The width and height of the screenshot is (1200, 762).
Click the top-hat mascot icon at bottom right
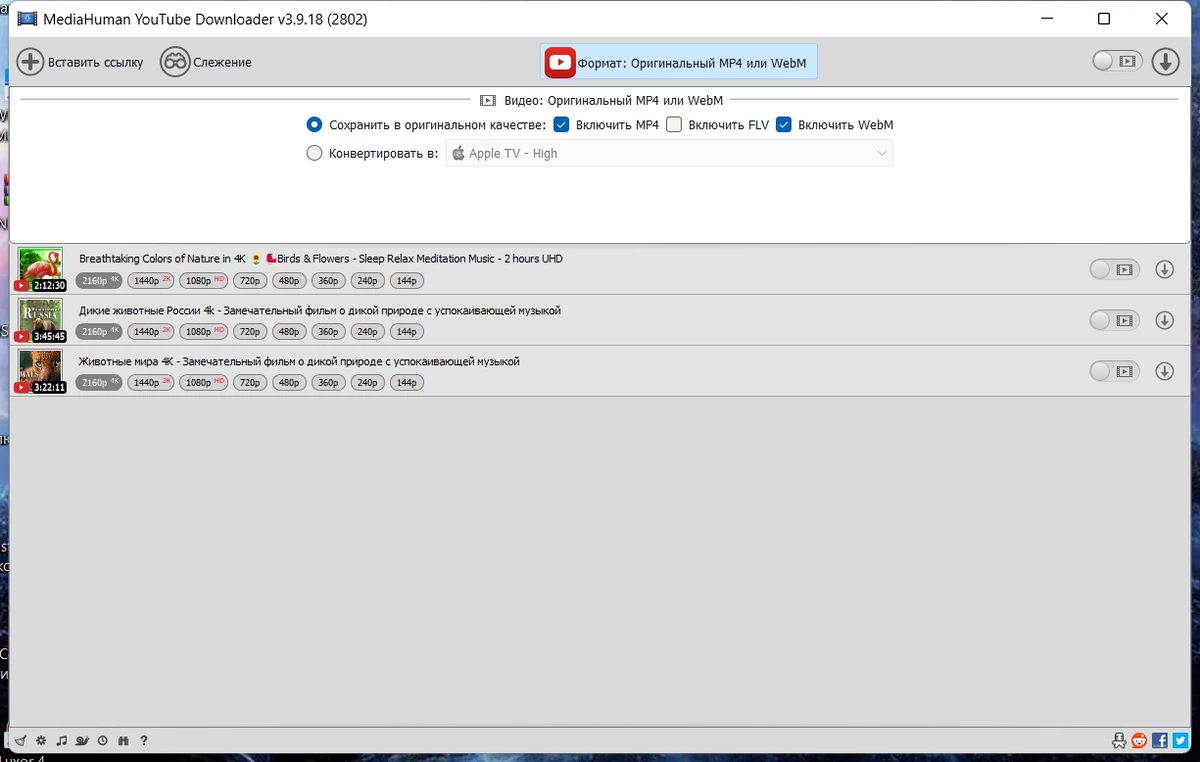click(x=1118, y=741)
